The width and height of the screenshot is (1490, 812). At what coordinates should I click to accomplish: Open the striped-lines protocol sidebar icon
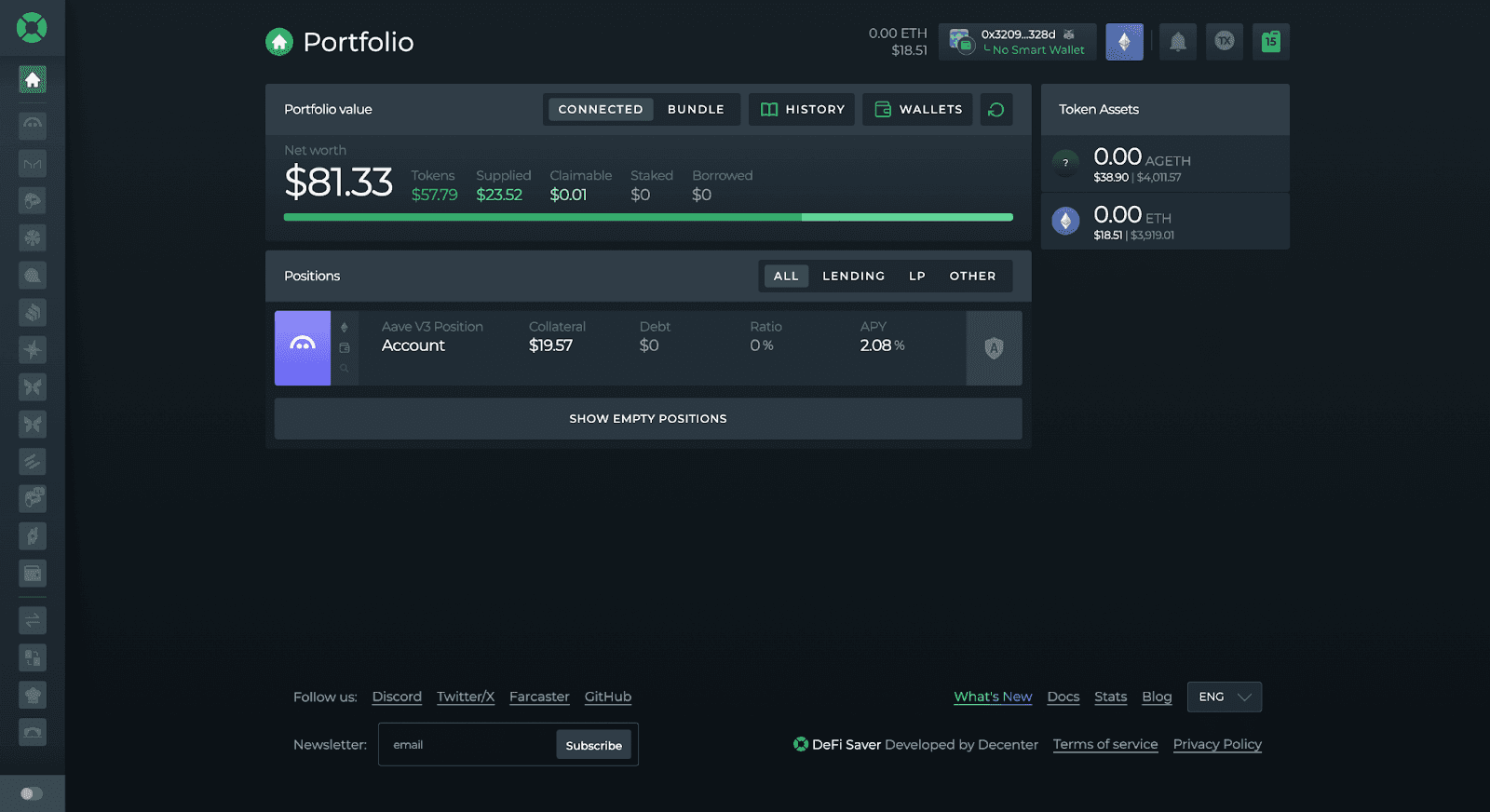[33, 461]
